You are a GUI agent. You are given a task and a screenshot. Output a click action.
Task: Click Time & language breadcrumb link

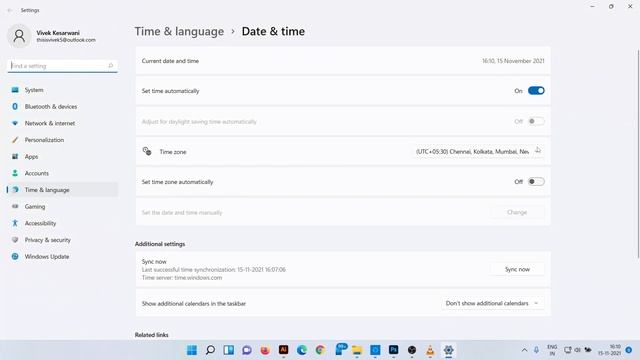pos(179,31)
